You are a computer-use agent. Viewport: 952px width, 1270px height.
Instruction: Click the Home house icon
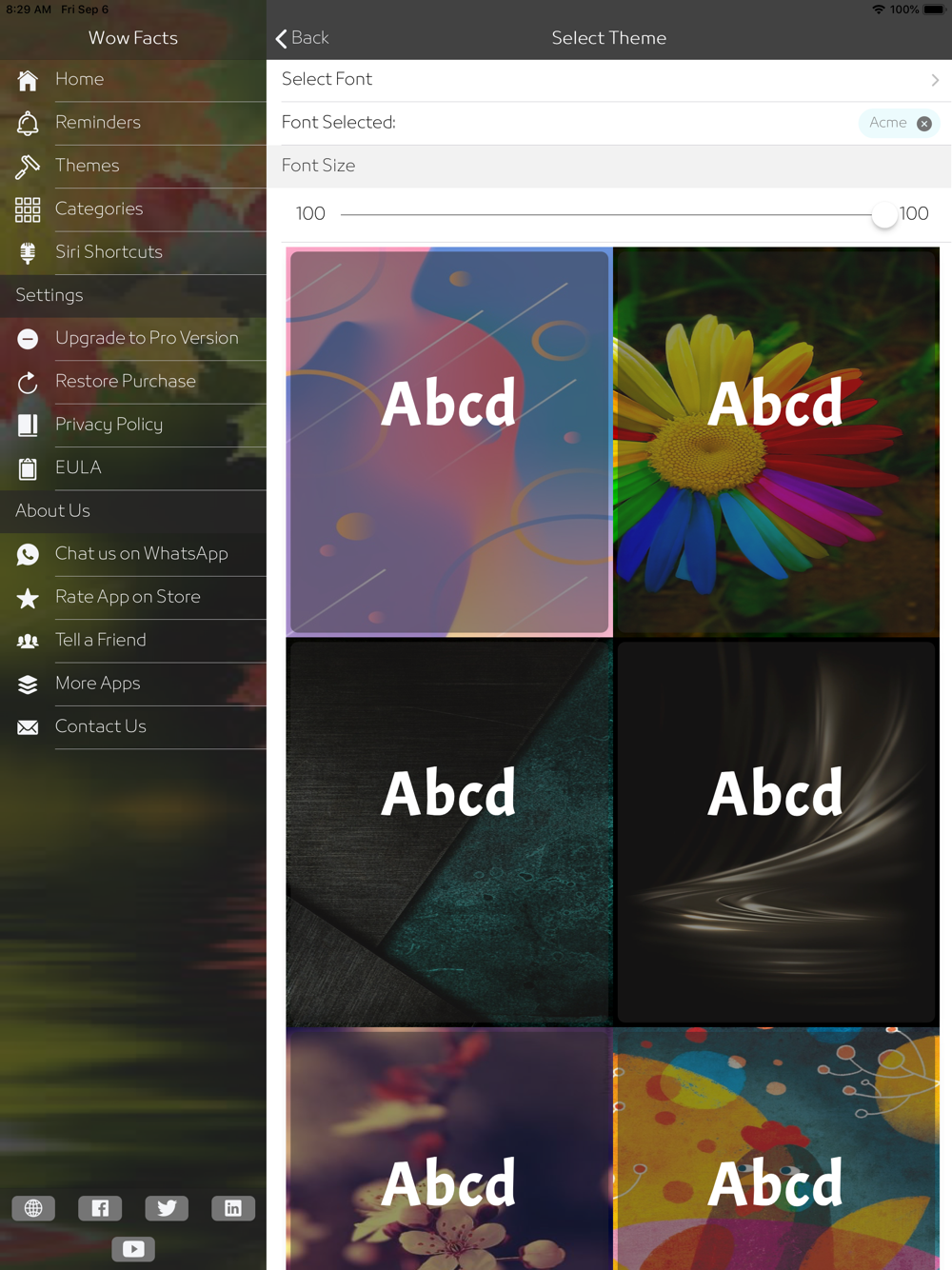pyautogui.click(x=28, y=80)
